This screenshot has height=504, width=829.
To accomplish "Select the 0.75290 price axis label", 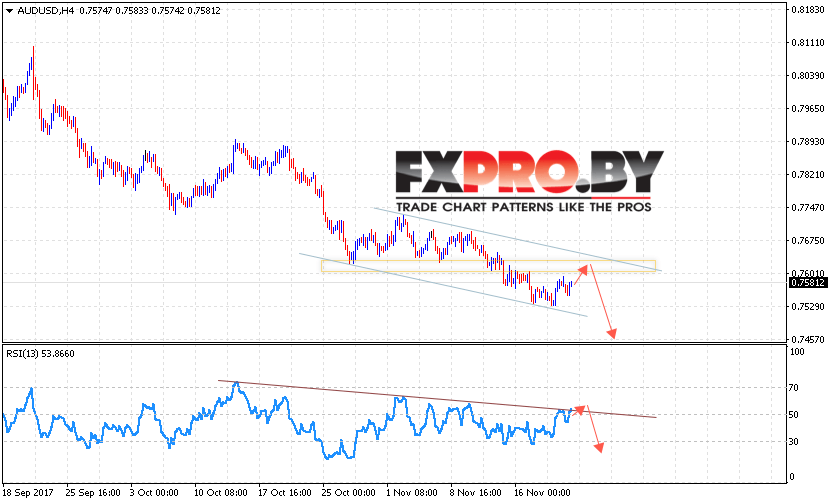I will pos(808,307).
